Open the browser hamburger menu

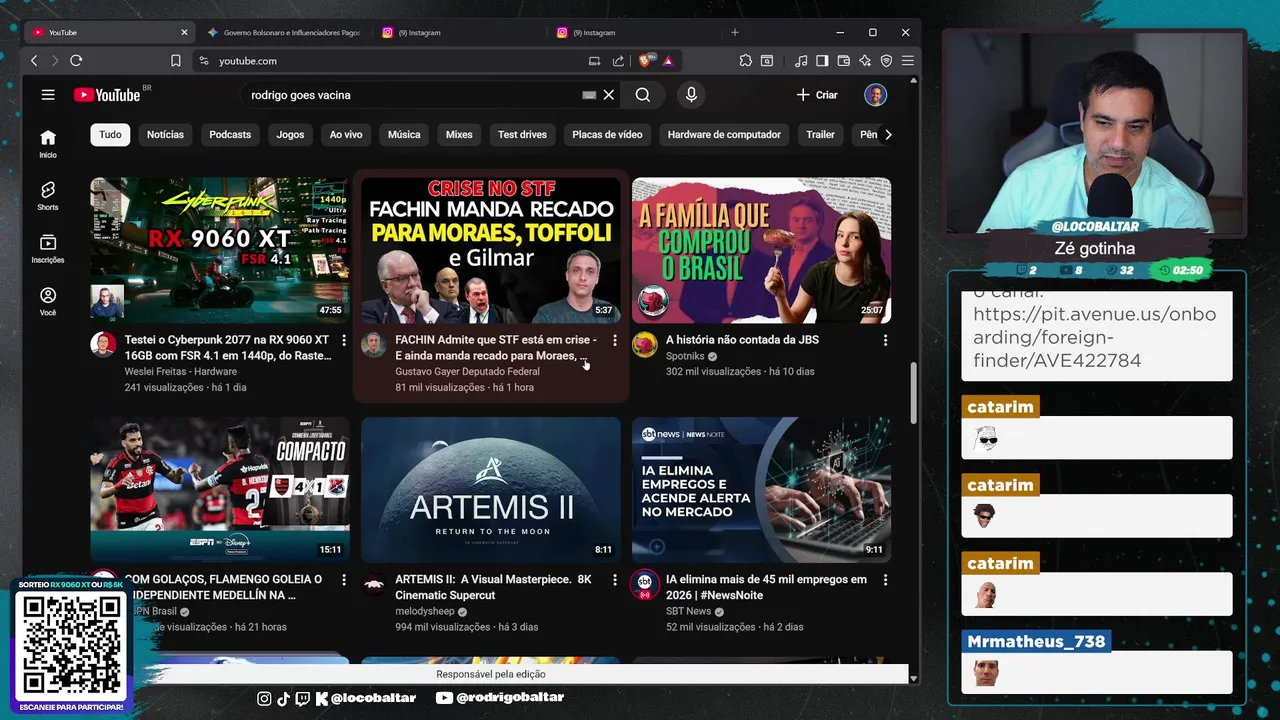pyautogui.click(x=908, y=61)
